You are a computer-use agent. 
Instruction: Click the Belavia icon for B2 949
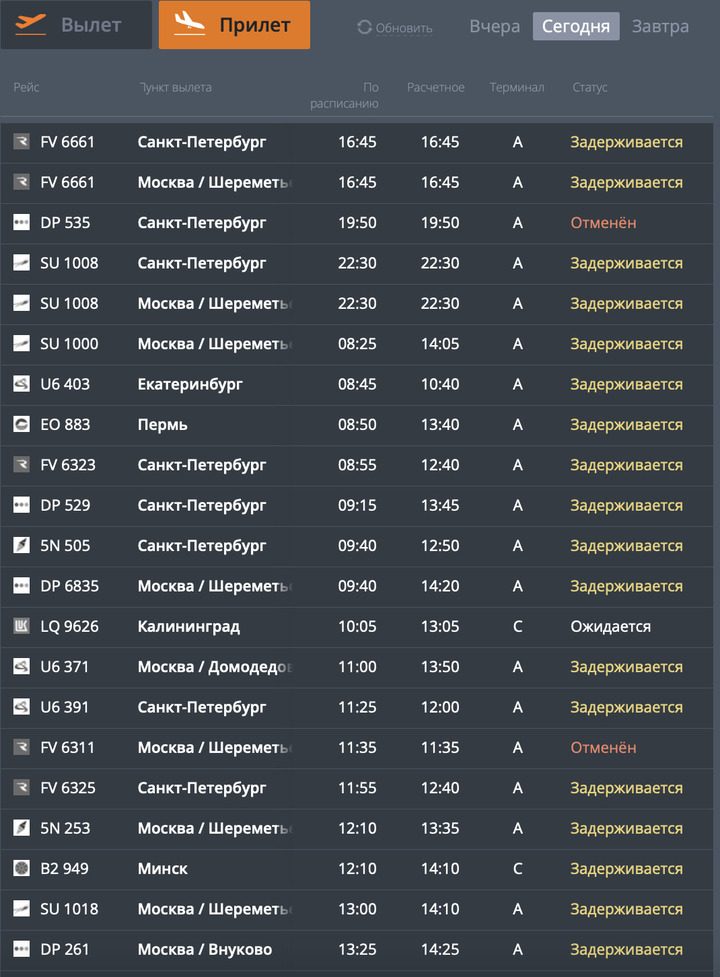point(21,869)
